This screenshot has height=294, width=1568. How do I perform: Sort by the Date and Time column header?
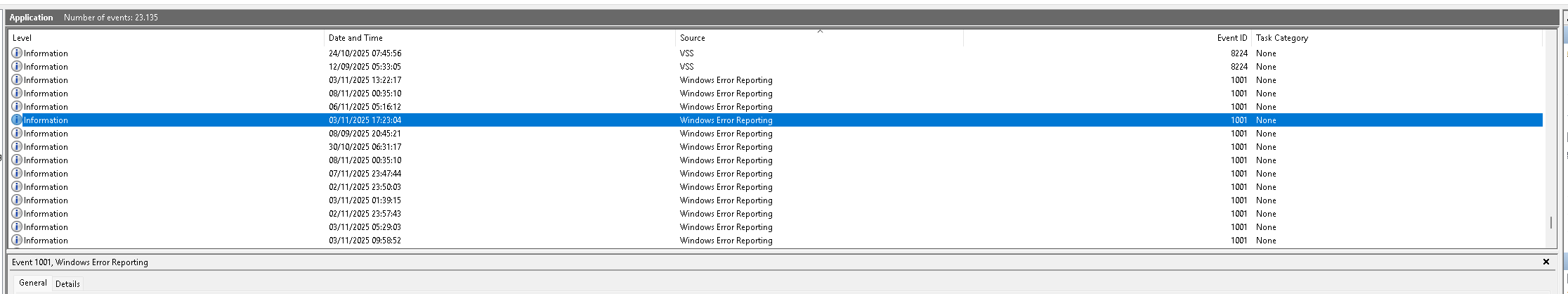[500, 38]
